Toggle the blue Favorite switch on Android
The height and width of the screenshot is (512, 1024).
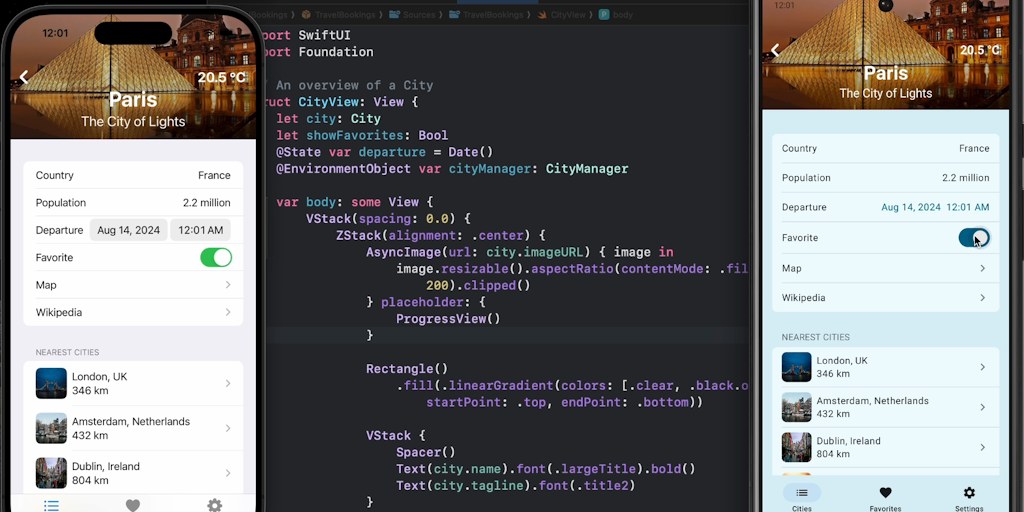[x=973, y=238]
